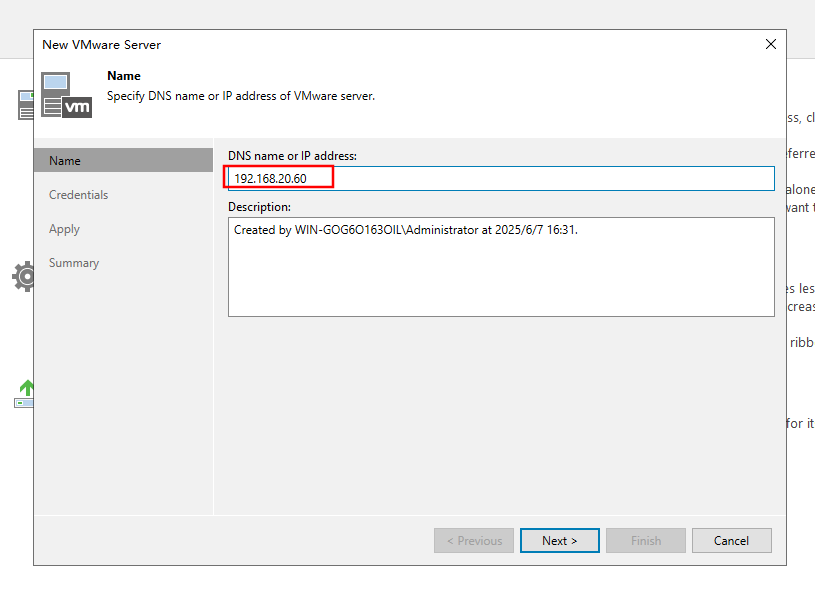Select the Credentials wizard step
This screenshot has height=595, width=815.
pos(78,195)
